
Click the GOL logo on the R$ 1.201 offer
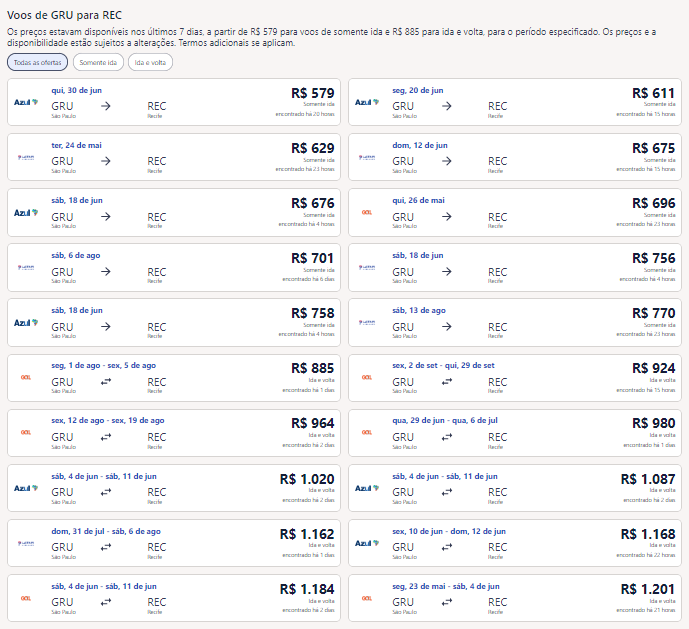click(367, 598)
